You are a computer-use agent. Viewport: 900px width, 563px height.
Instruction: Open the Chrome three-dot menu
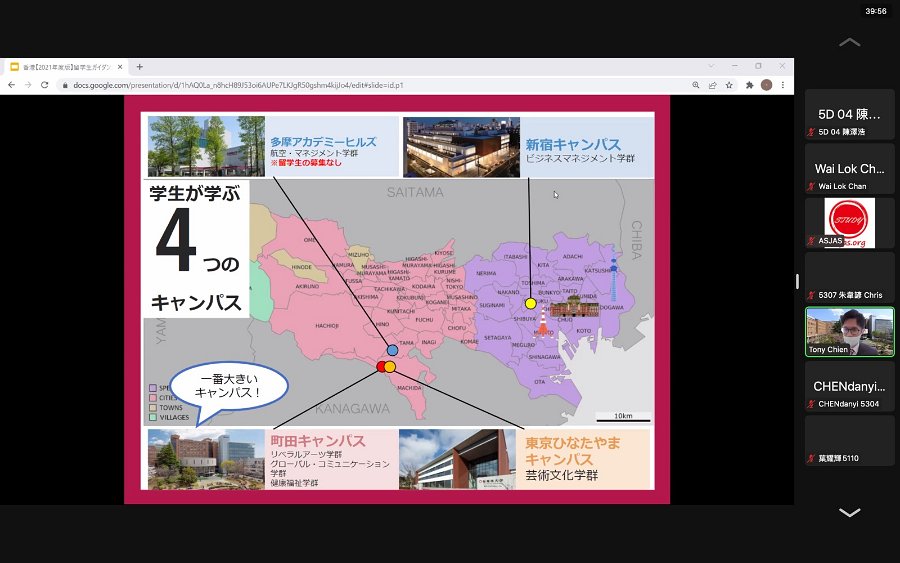click(783, 85)
